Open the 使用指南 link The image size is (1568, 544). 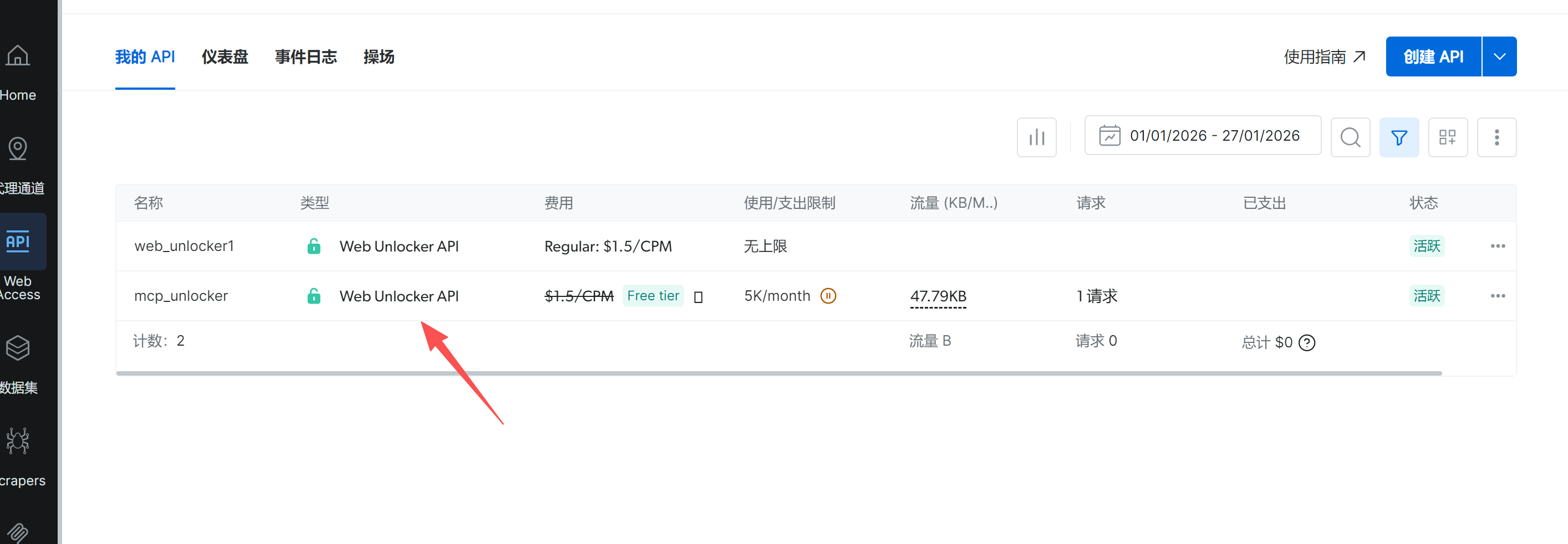point(1325,57)
